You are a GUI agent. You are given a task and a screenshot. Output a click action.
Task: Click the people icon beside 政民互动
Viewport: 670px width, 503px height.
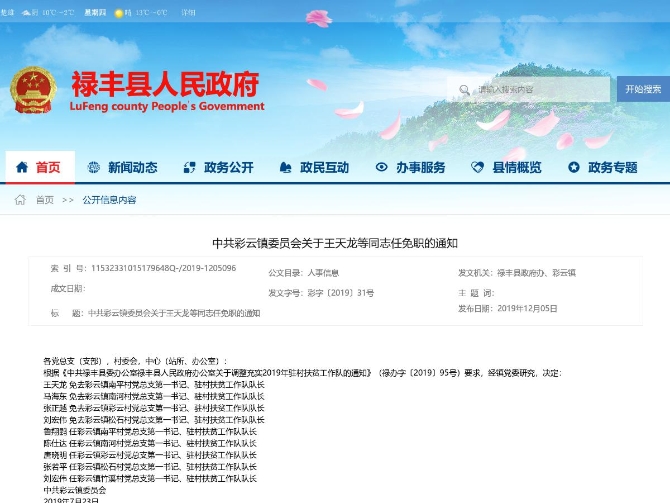pyautogui.click(x=285, y=167)
